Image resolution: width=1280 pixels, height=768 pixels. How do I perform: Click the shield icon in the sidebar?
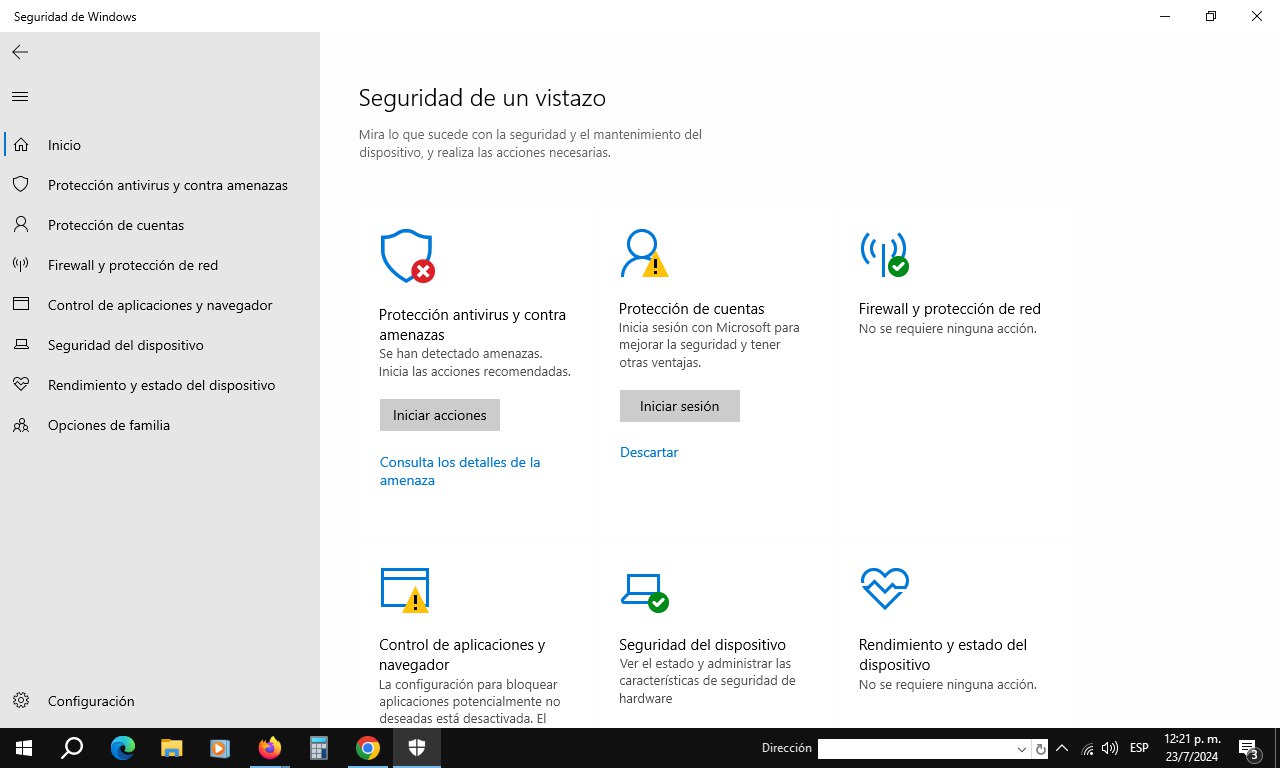coord(21,185)
